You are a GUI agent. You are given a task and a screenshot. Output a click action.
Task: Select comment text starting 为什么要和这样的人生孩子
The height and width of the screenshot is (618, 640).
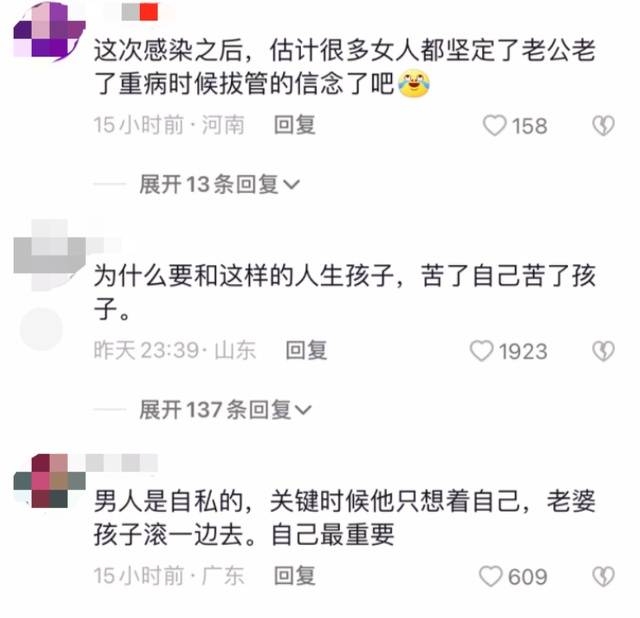point(344,292)
